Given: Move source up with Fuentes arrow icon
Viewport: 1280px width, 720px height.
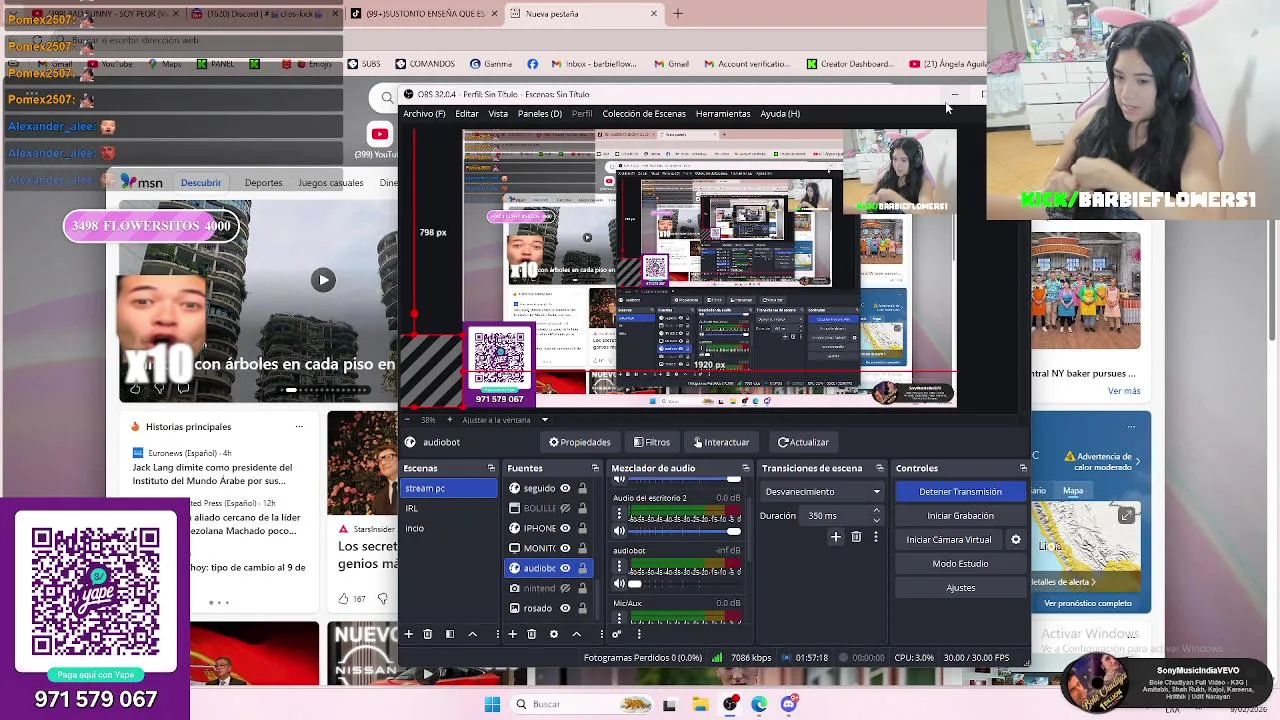Looking at the screenshot, I should [577, 634].
